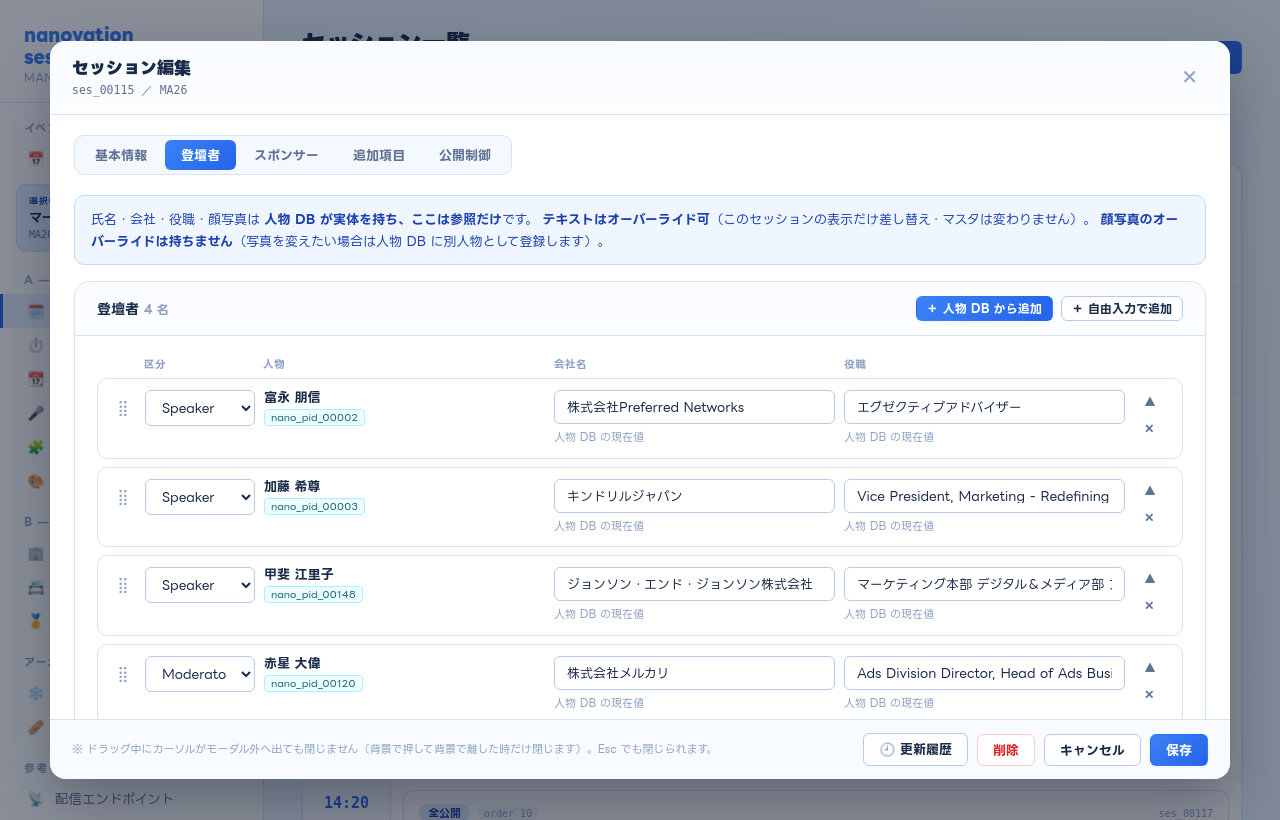Grab drag handle for 加藤 希尊 row
Screen dimensions: 1280x820
coord(123,497)
